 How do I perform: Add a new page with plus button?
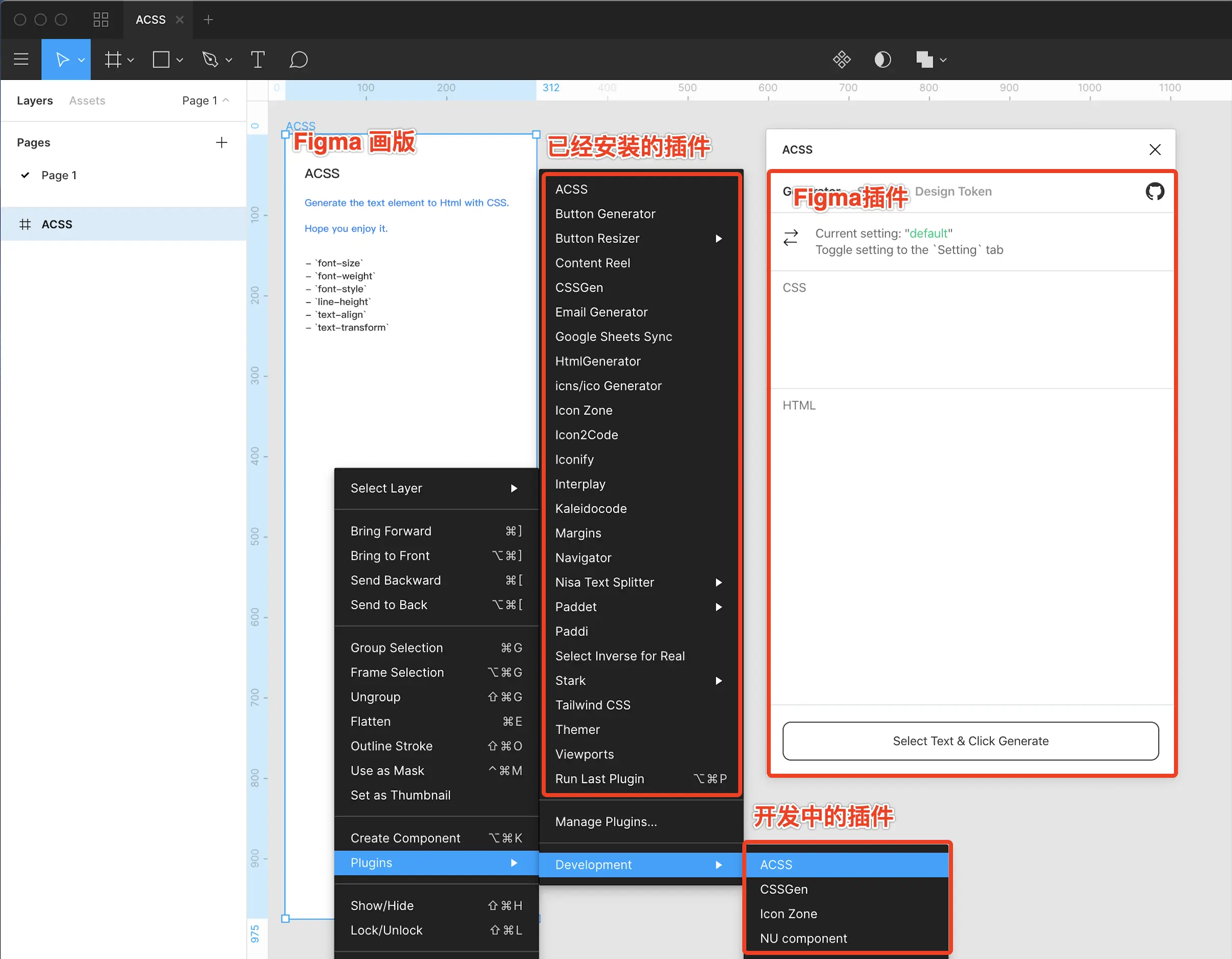coord(221,142)
